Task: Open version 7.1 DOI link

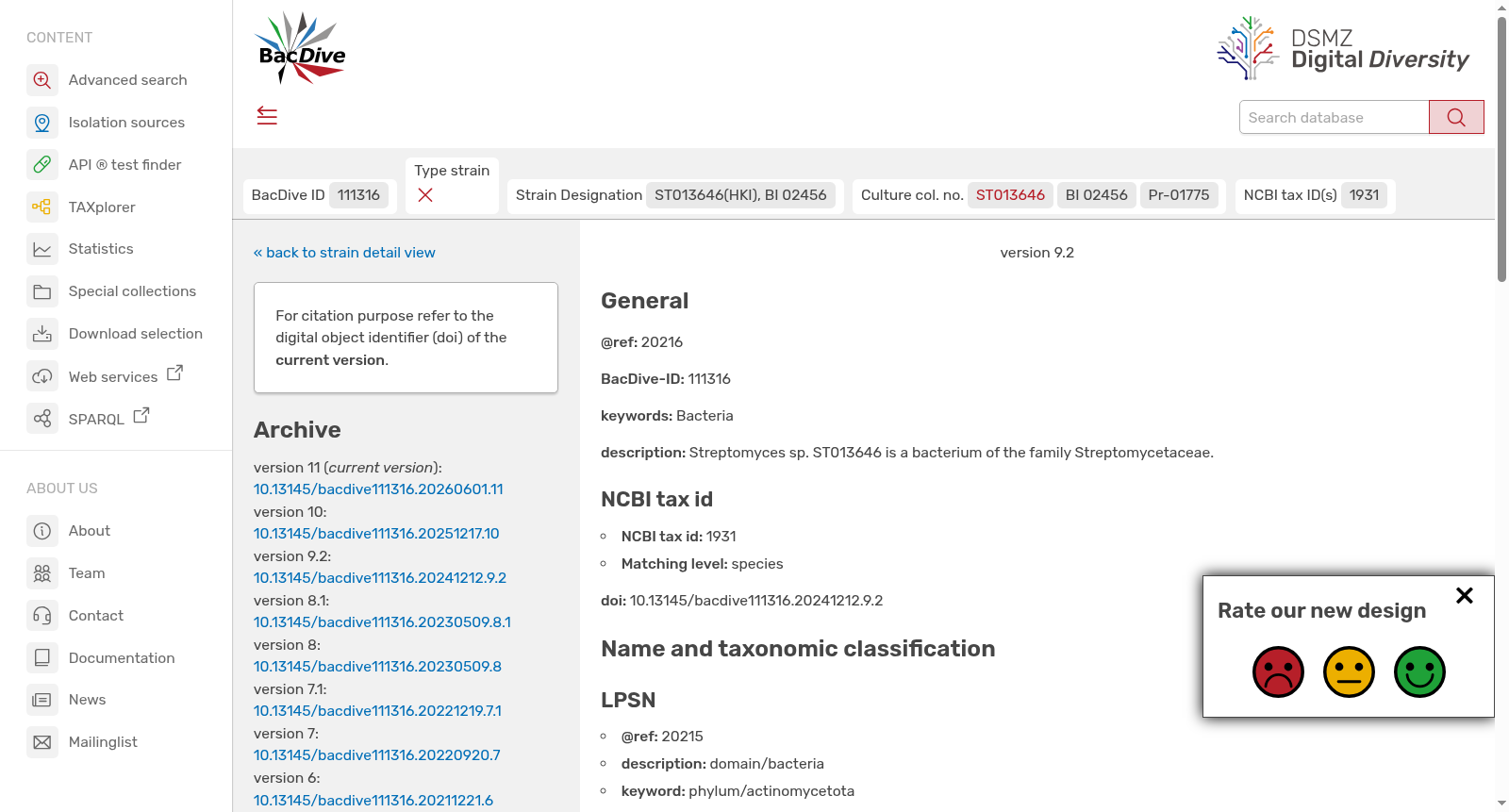Action: point(377,711)
